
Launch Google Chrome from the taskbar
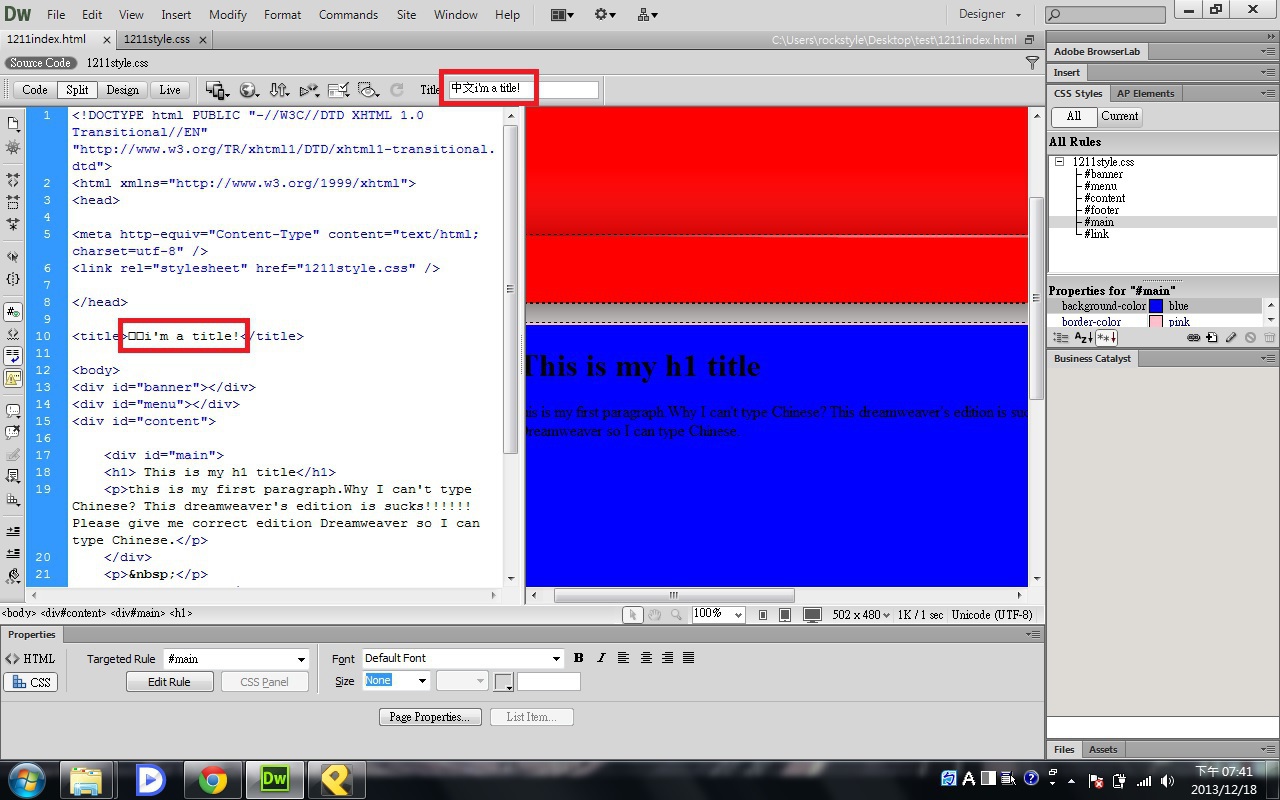pyautogui.click(x=212, y=779)
